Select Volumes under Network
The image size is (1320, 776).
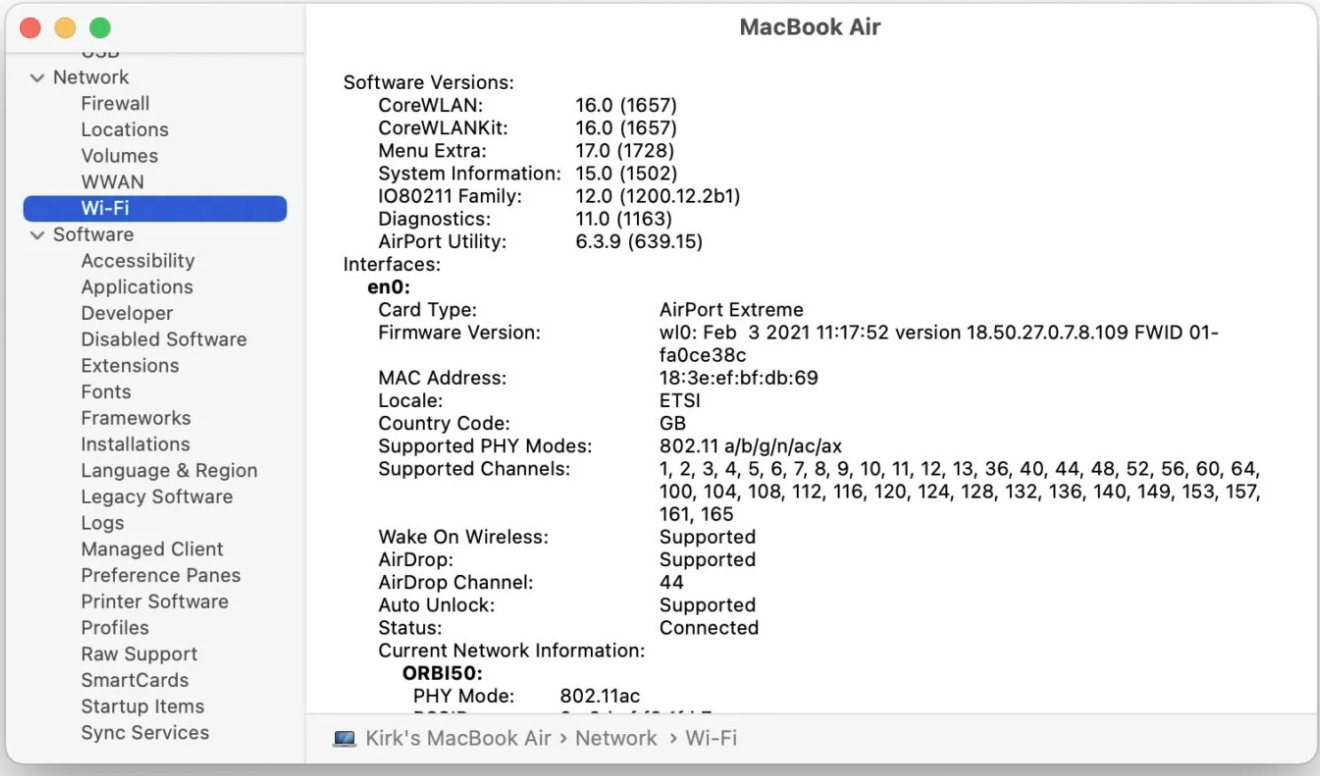point(119,156)
